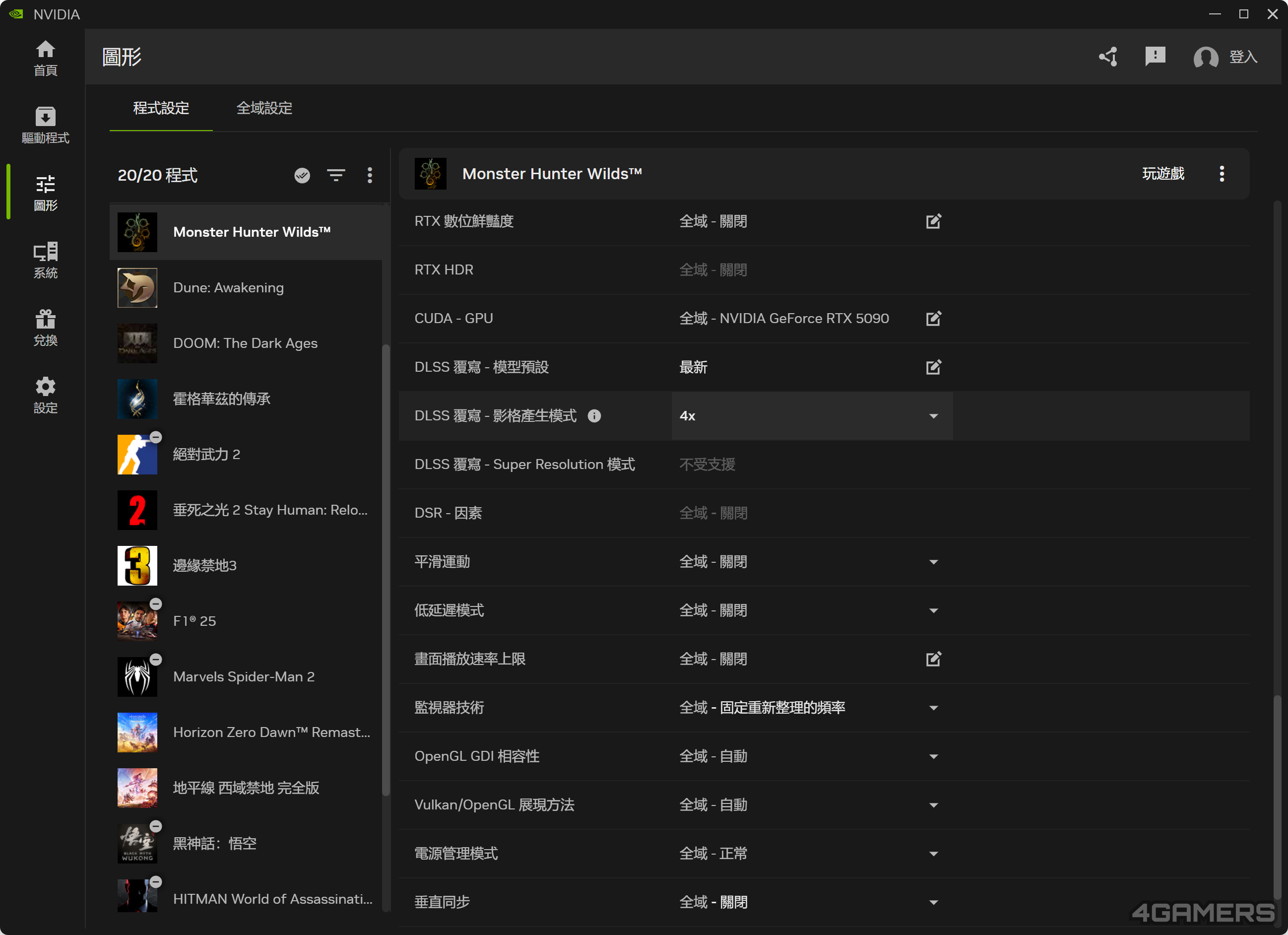Go to 驅動程式 drivers section
Image resolution: width=1288 pixels, height=935 pixels.
tap(46, 125)
